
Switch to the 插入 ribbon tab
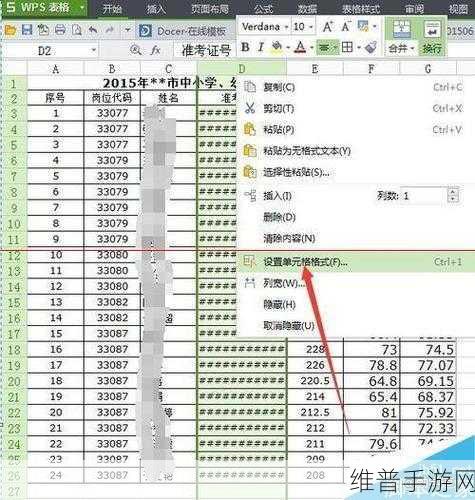(x=156, y=9)
